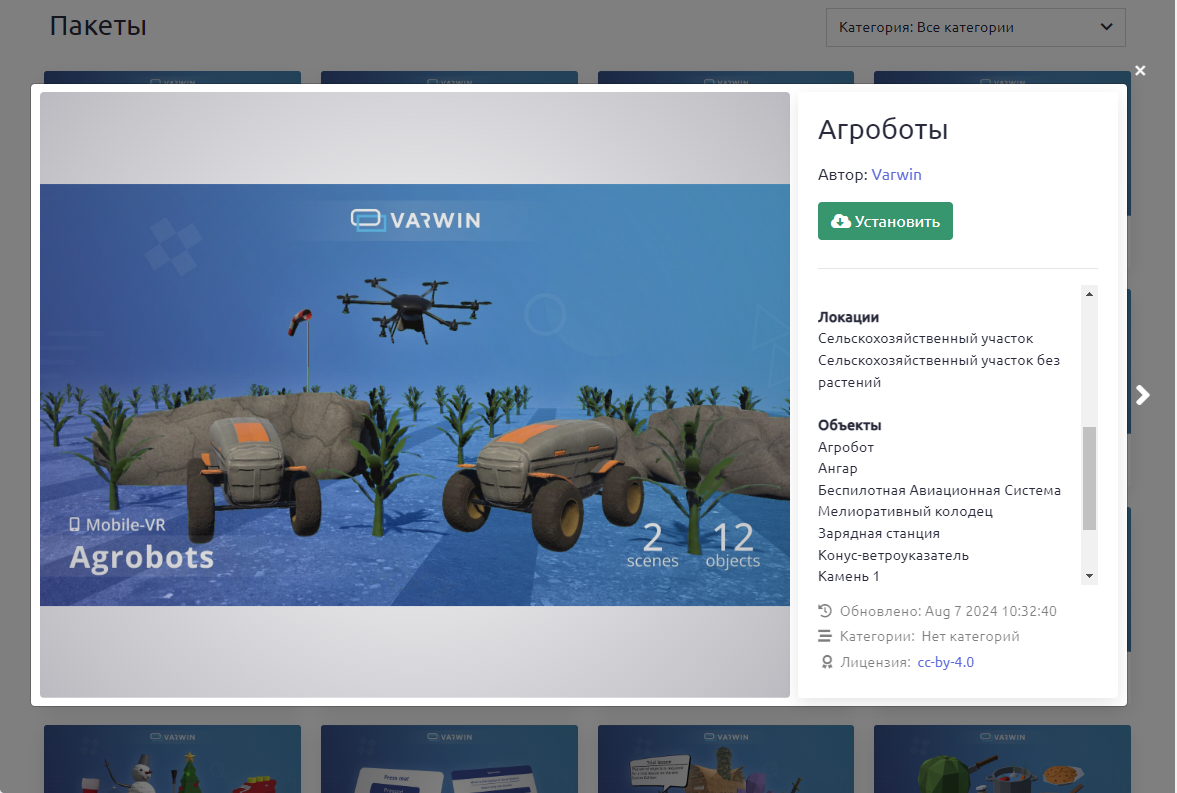
Task: Open the Varwin author link
Action: (896, 175)
